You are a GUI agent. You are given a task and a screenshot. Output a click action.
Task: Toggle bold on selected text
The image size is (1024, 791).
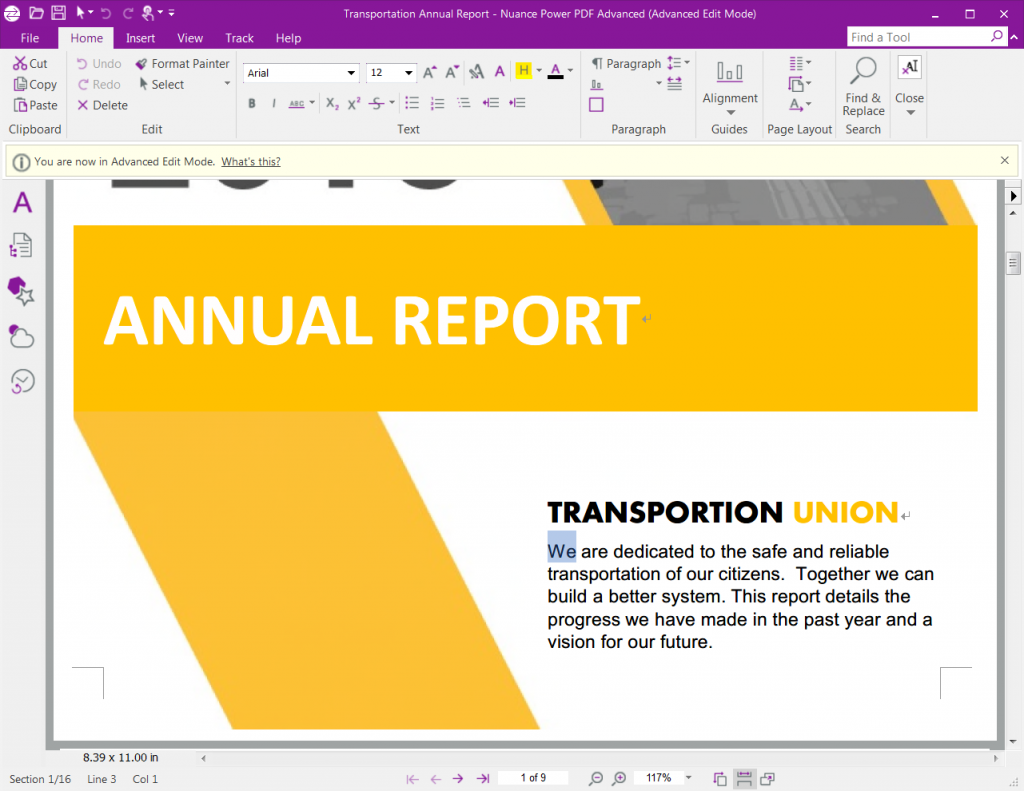click(x=252, y=103)
